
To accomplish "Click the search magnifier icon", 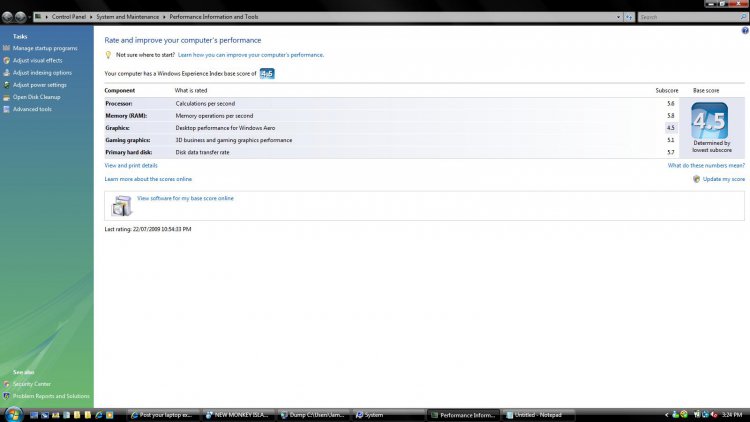I will click(x=743, y=17).
